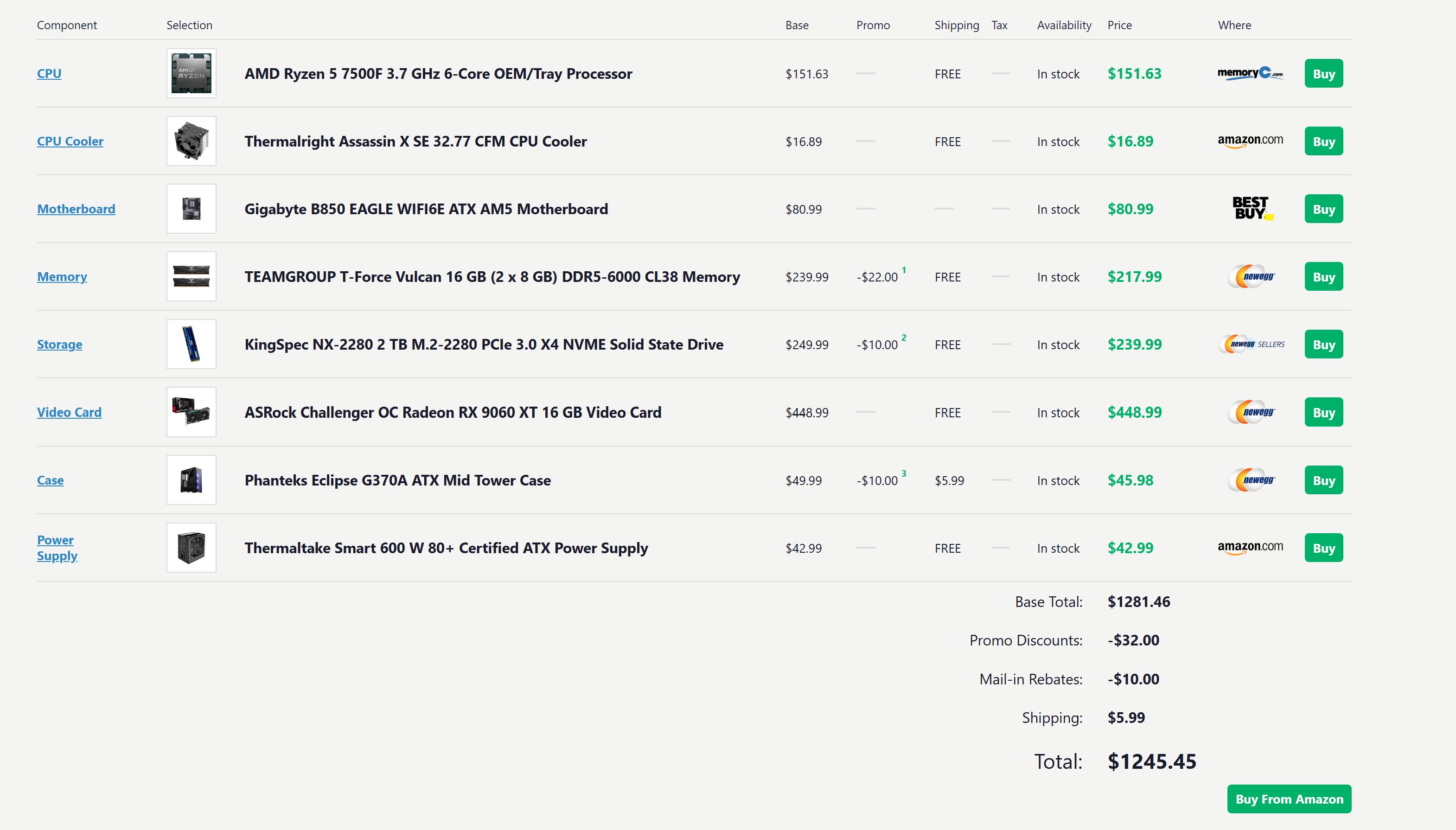Open the Motherboard component link
This screenshot has width=1456, height=830.
click(x=76, y=209)
